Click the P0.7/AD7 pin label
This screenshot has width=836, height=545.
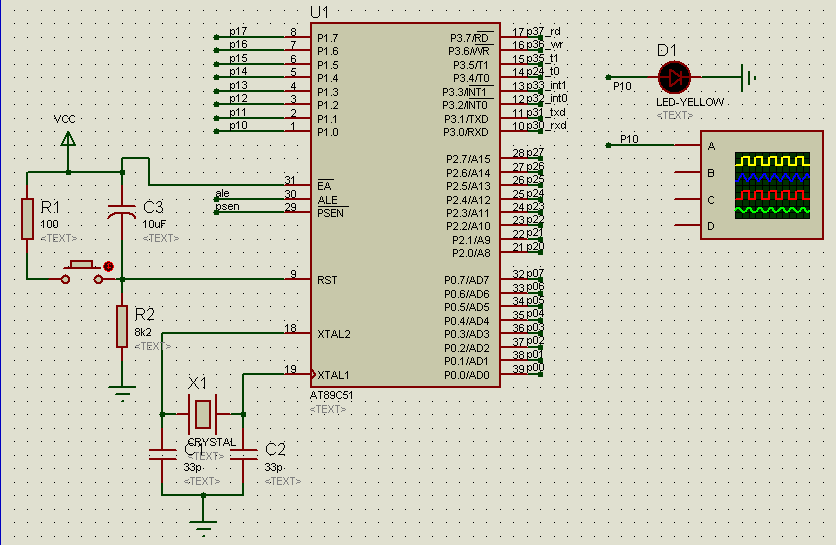(x=467, y=280)
